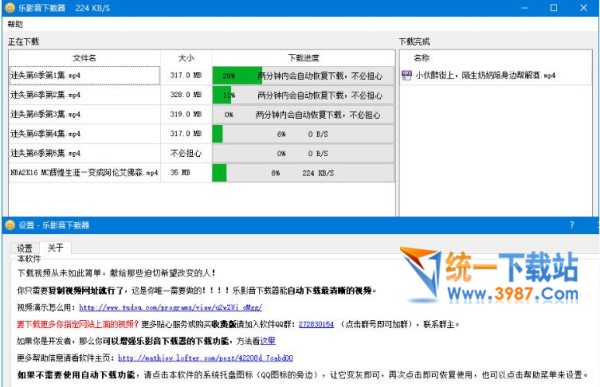This screenshot has height=387, width=600.
Task: Click the 文件名 column header
Action: click(x=85, y=58)
